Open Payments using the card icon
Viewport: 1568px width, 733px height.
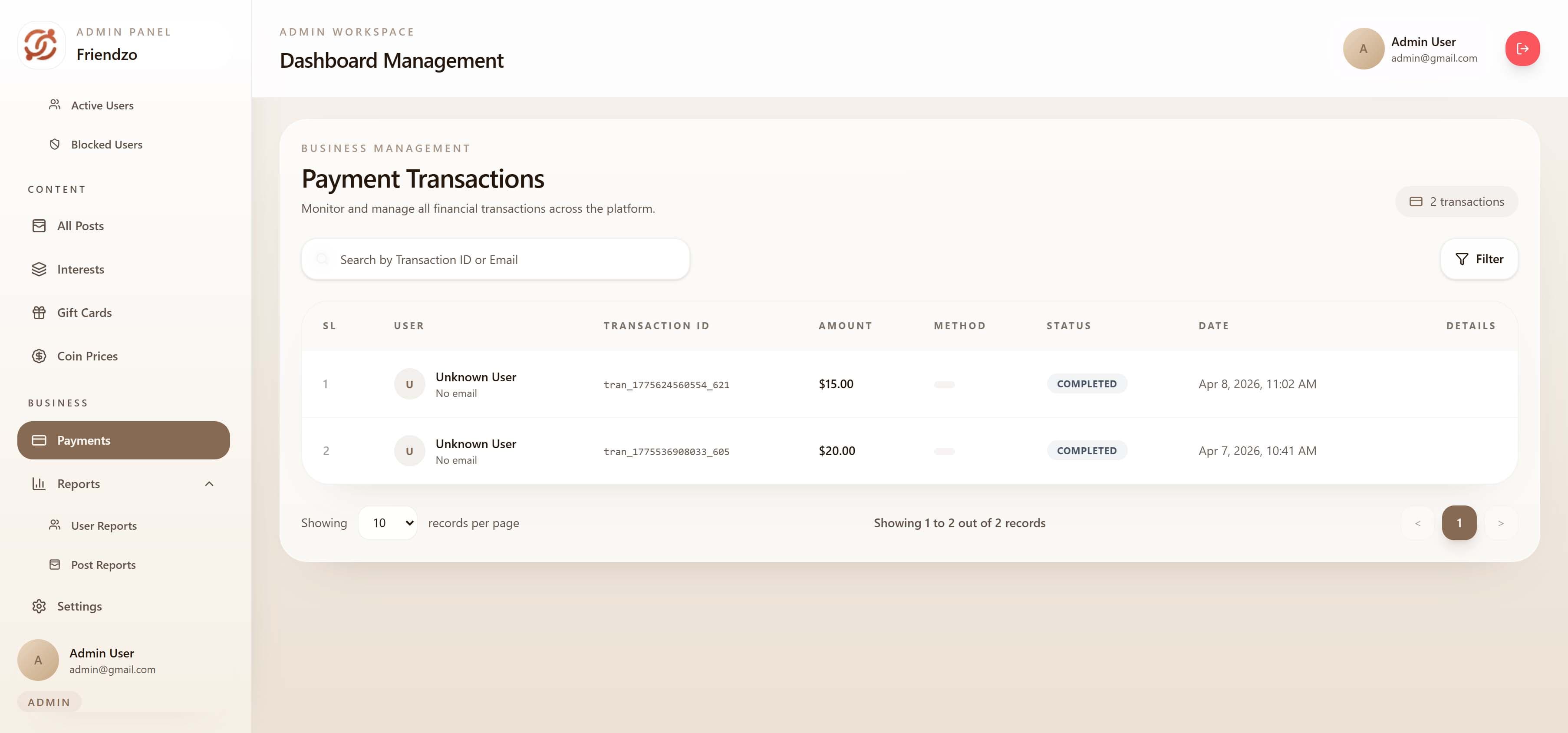pyautogui.click(x=39, y=439)
